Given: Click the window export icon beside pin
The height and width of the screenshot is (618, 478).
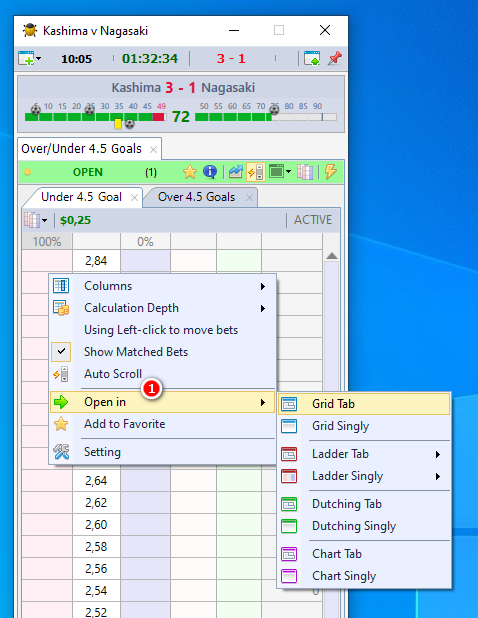Looking at the screenshot, I should click(x=312, y=58).
